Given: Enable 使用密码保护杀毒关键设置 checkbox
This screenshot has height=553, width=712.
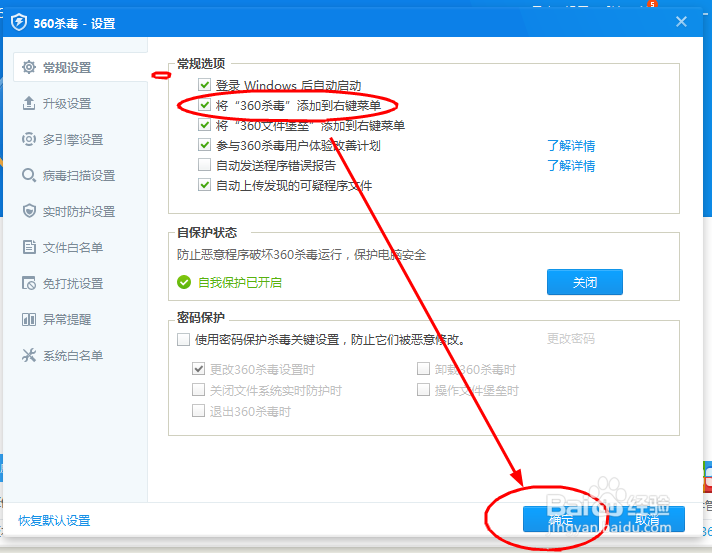Looking at the screenshot, I should tap(183, 339).
